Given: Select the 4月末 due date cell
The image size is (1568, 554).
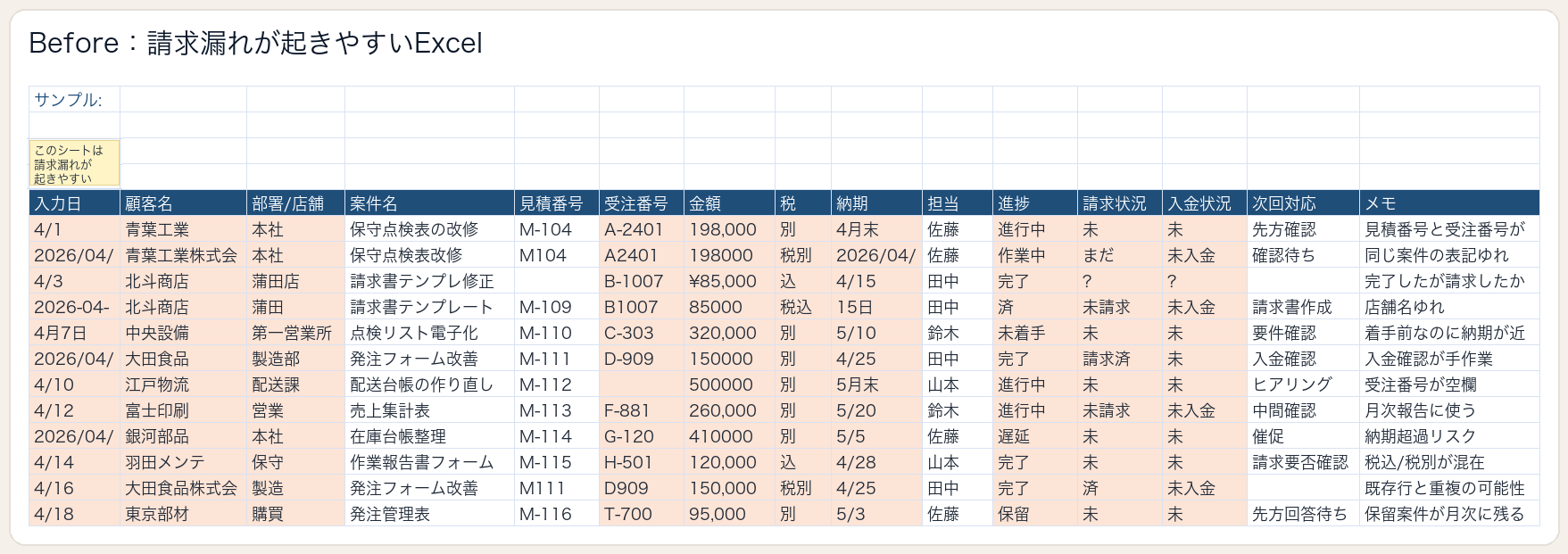Looking at the screenshot, I should [x=876, y=229].
